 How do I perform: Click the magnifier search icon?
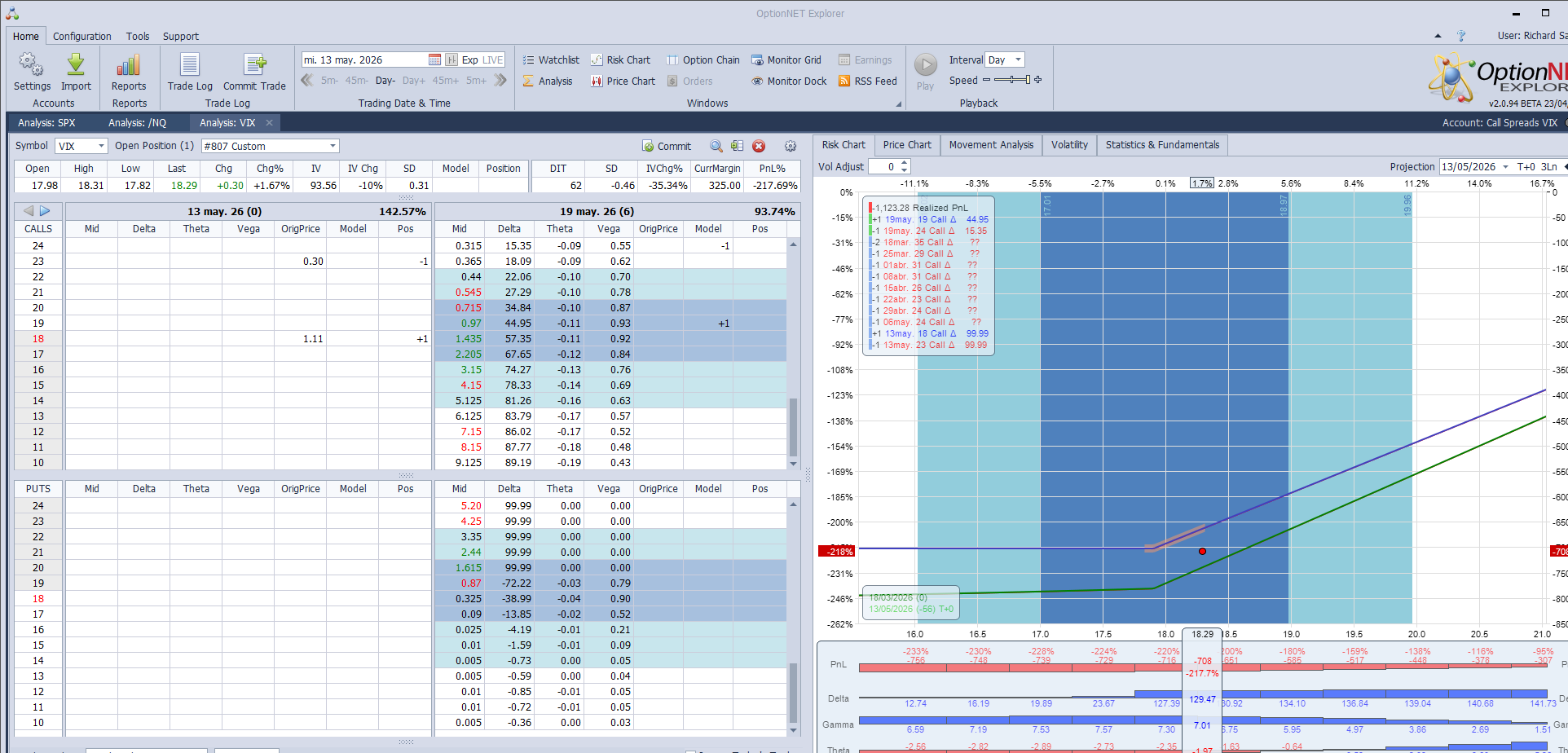point(716,146)
